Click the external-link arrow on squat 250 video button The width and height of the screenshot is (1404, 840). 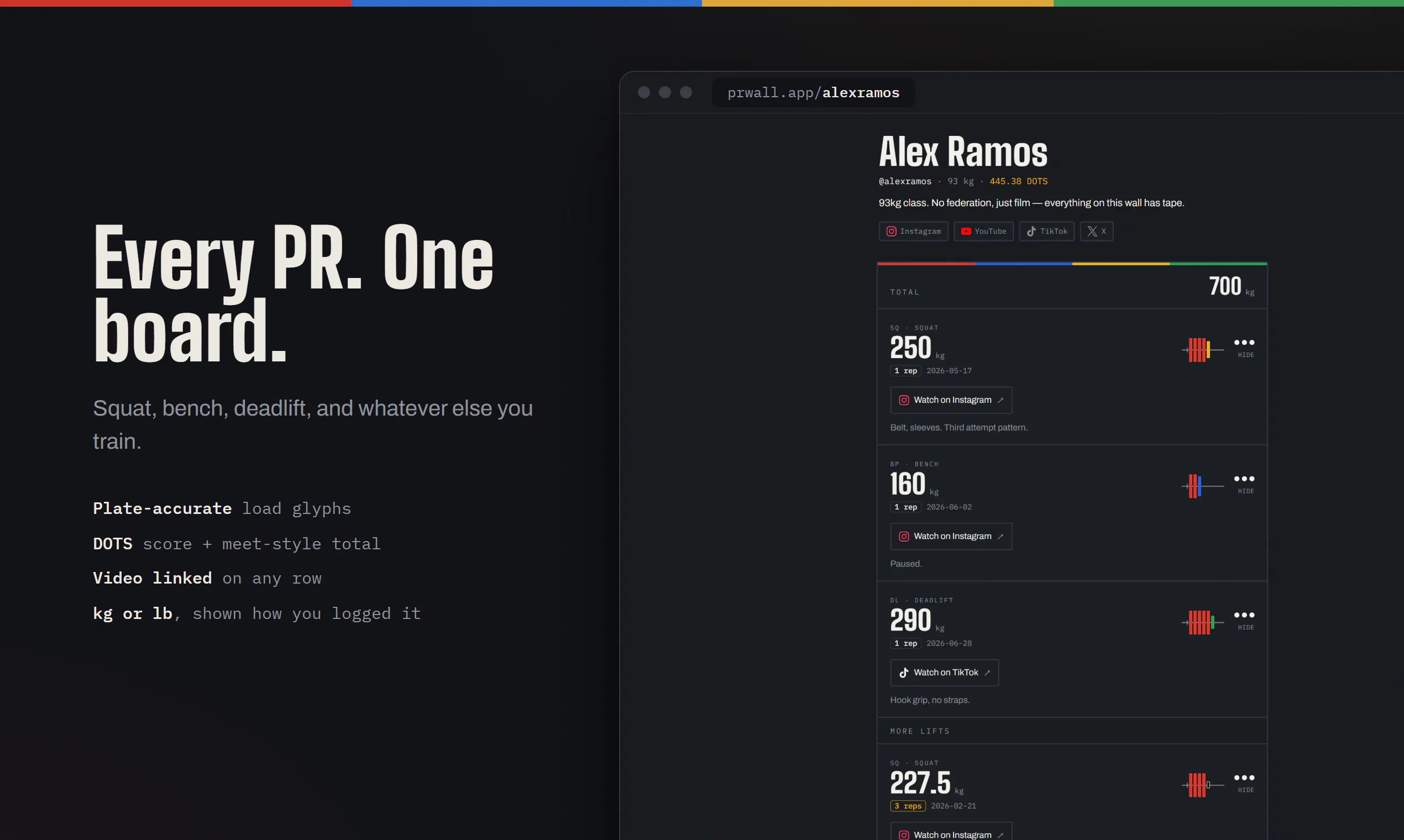[1000, 400]
